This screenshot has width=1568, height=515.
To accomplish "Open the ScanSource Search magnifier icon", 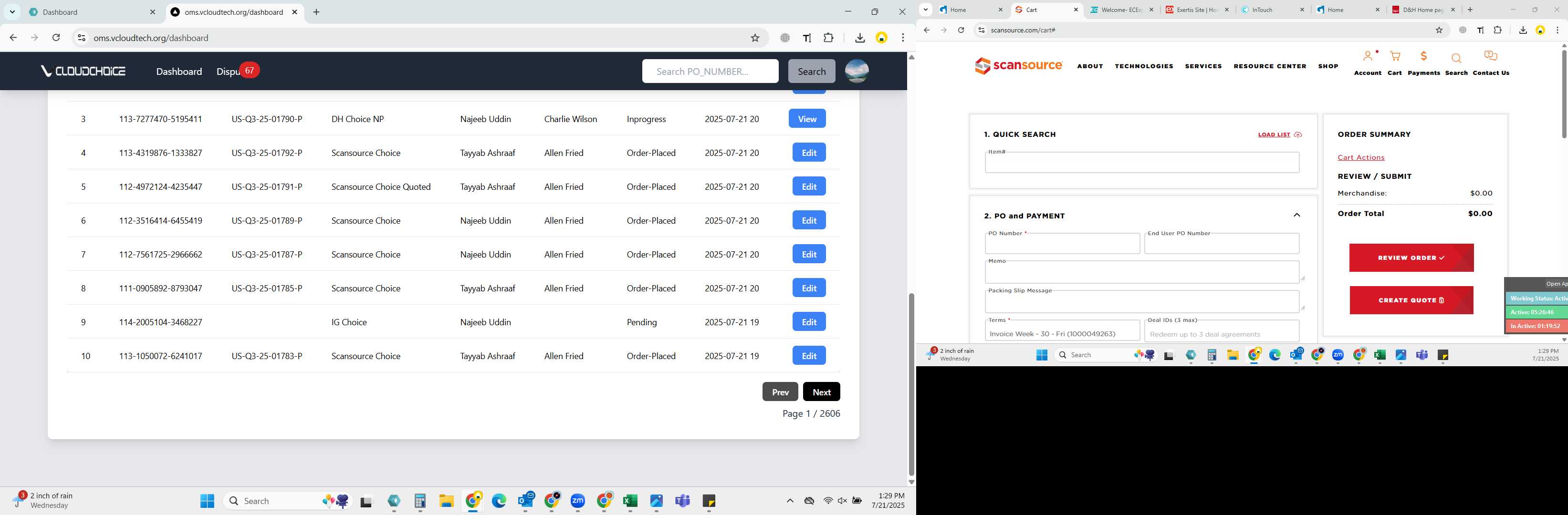I will click(x=1456, y=58).
